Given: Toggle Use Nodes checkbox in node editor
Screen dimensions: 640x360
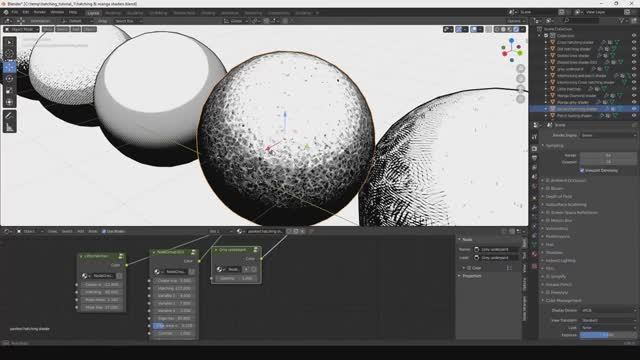Looking at the screenshot, I should pyautogui.click(x=104, y=231).
